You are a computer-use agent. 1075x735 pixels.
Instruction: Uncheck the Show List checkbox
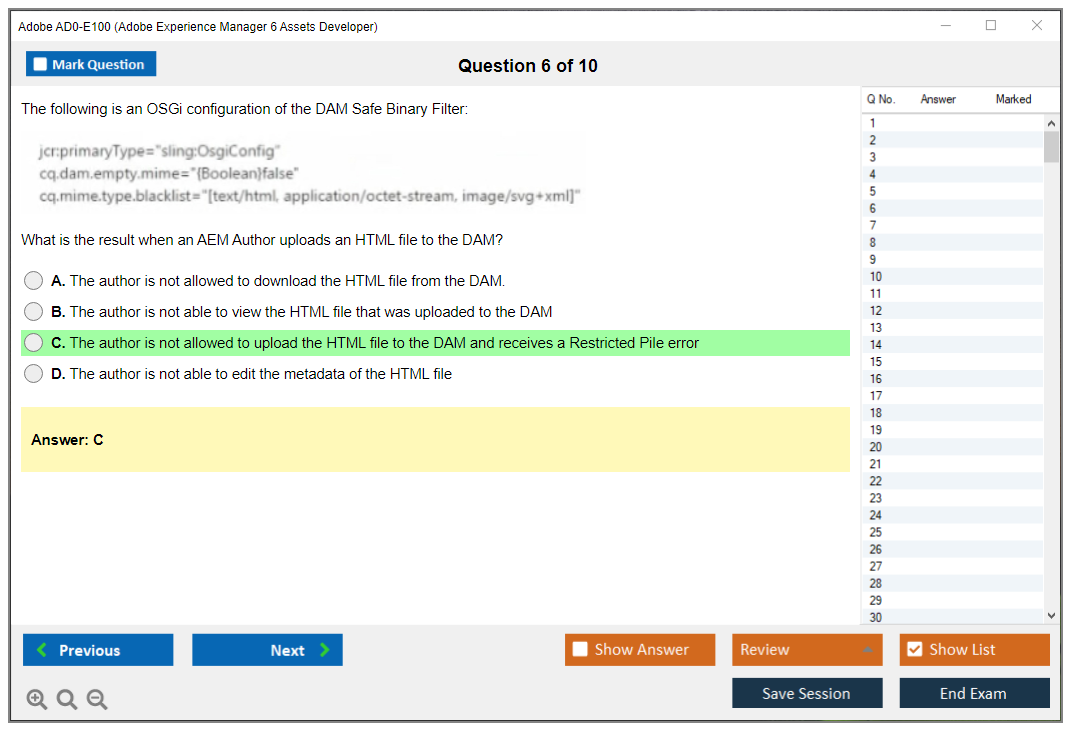coord(914,650)
